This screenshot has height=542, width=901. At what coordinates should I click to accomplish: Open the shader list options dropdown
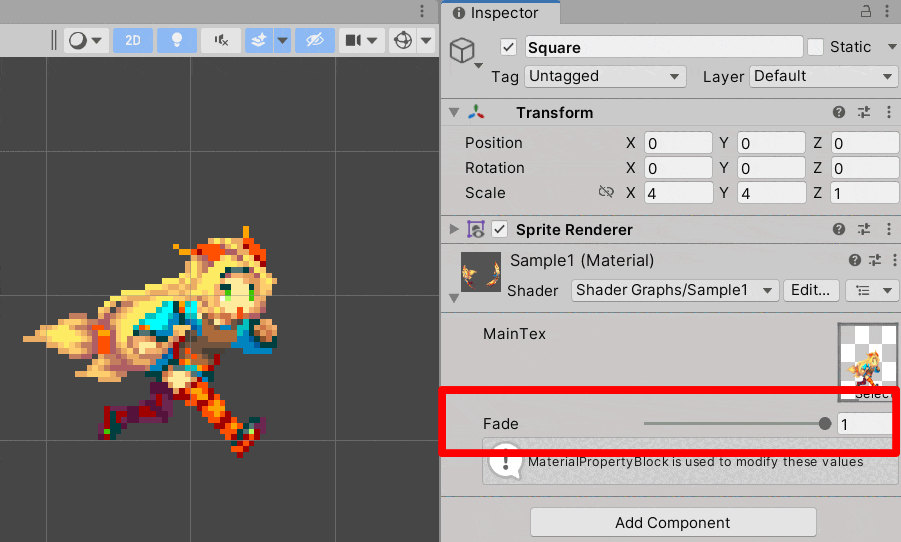(872, 290)
